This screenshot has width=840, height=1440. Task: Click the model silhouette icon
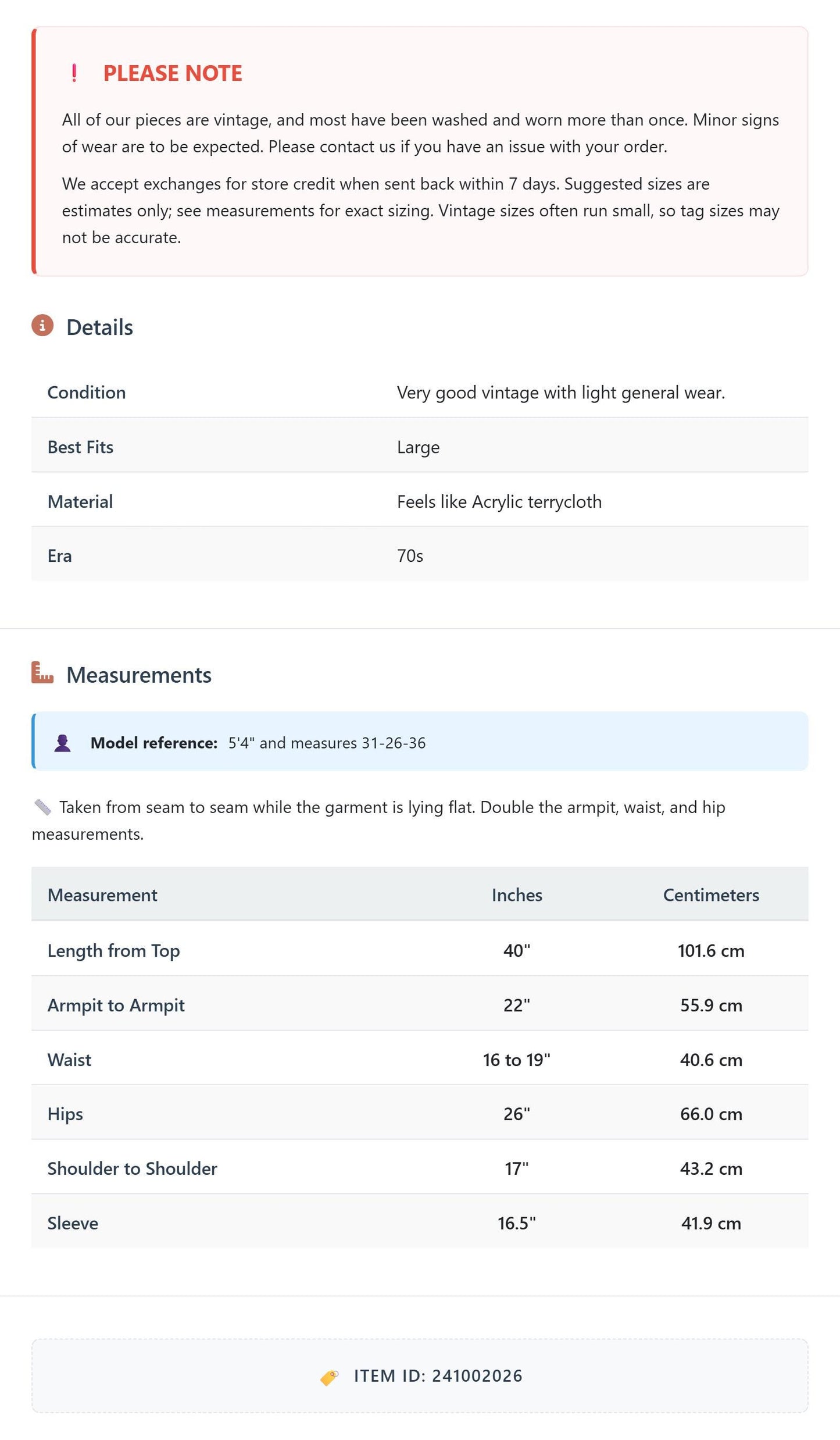(62, 743)
